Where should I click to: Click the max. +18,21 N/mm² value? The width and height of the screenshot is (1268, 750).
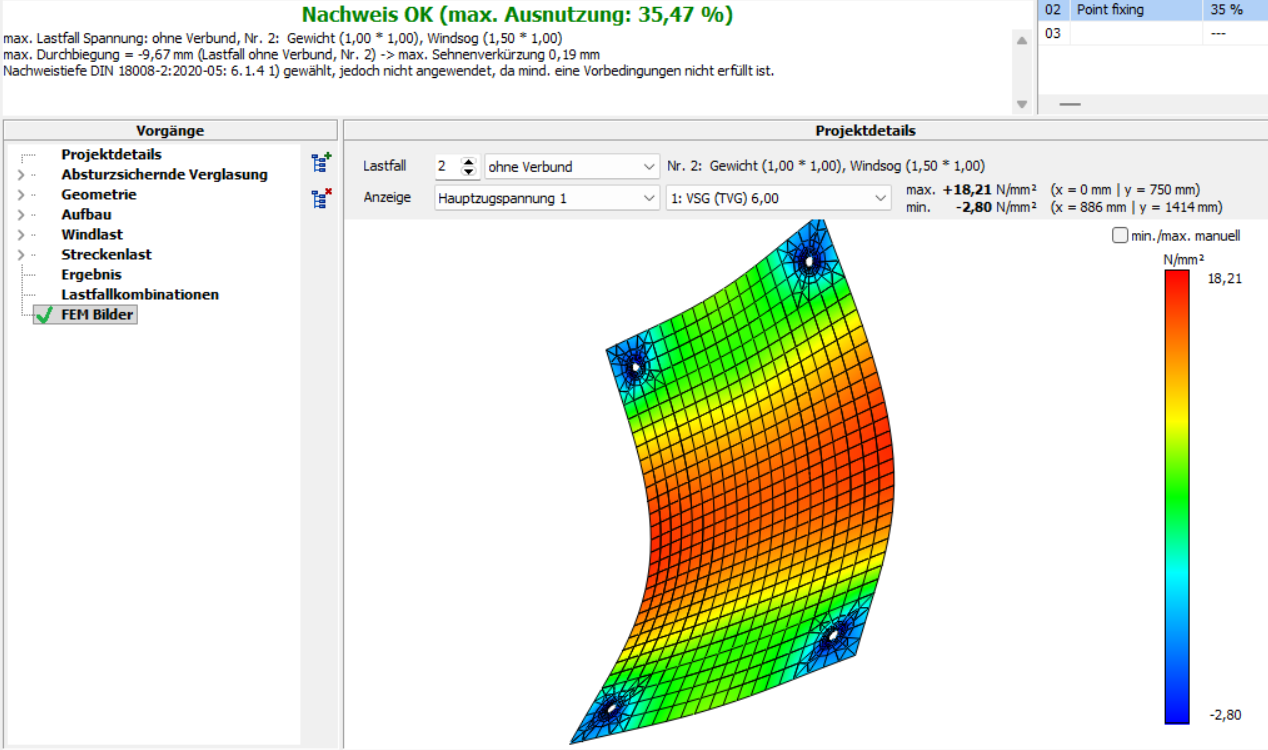pos(988,189)
